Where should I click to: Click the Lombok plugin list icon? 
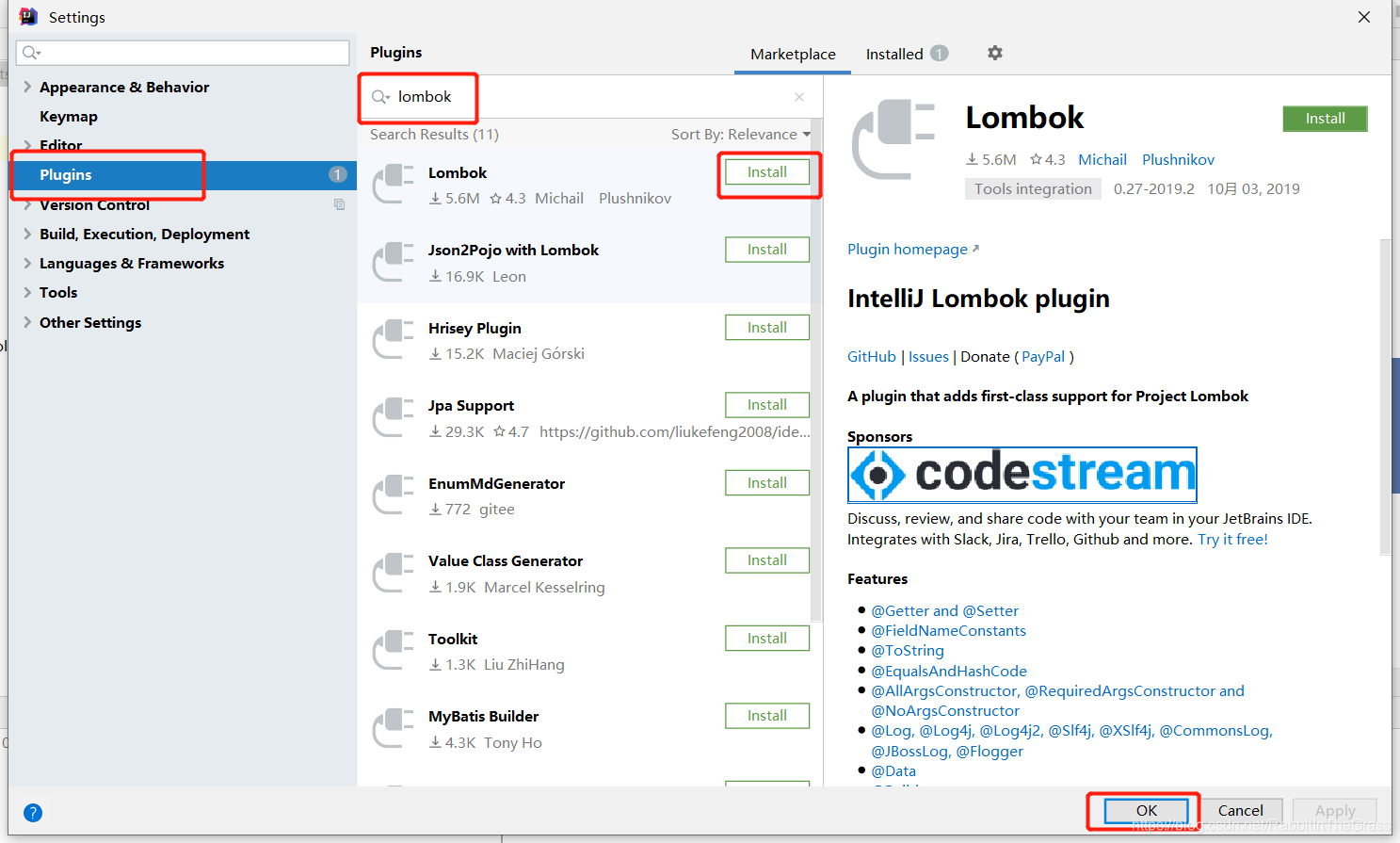pyautogui.click(x=394, y=184)
